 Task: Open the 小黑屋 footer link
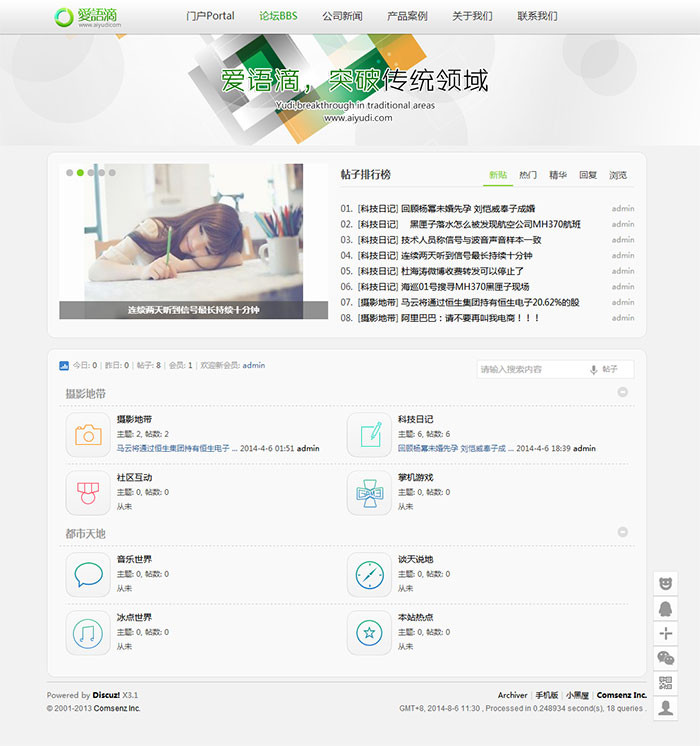coord(577,695)
